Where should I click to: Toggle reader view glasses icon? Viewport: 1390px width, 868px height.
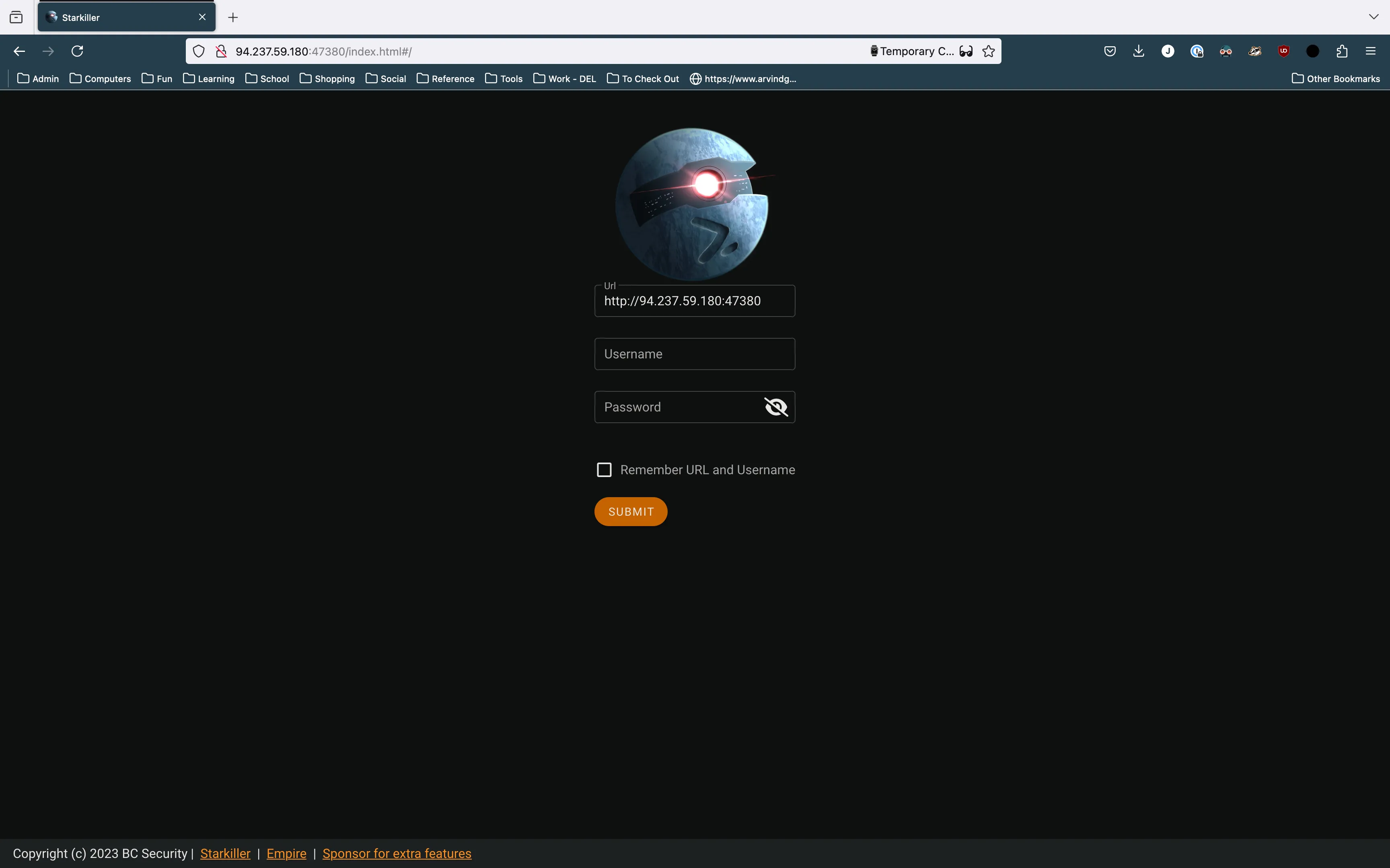[966, 51]
